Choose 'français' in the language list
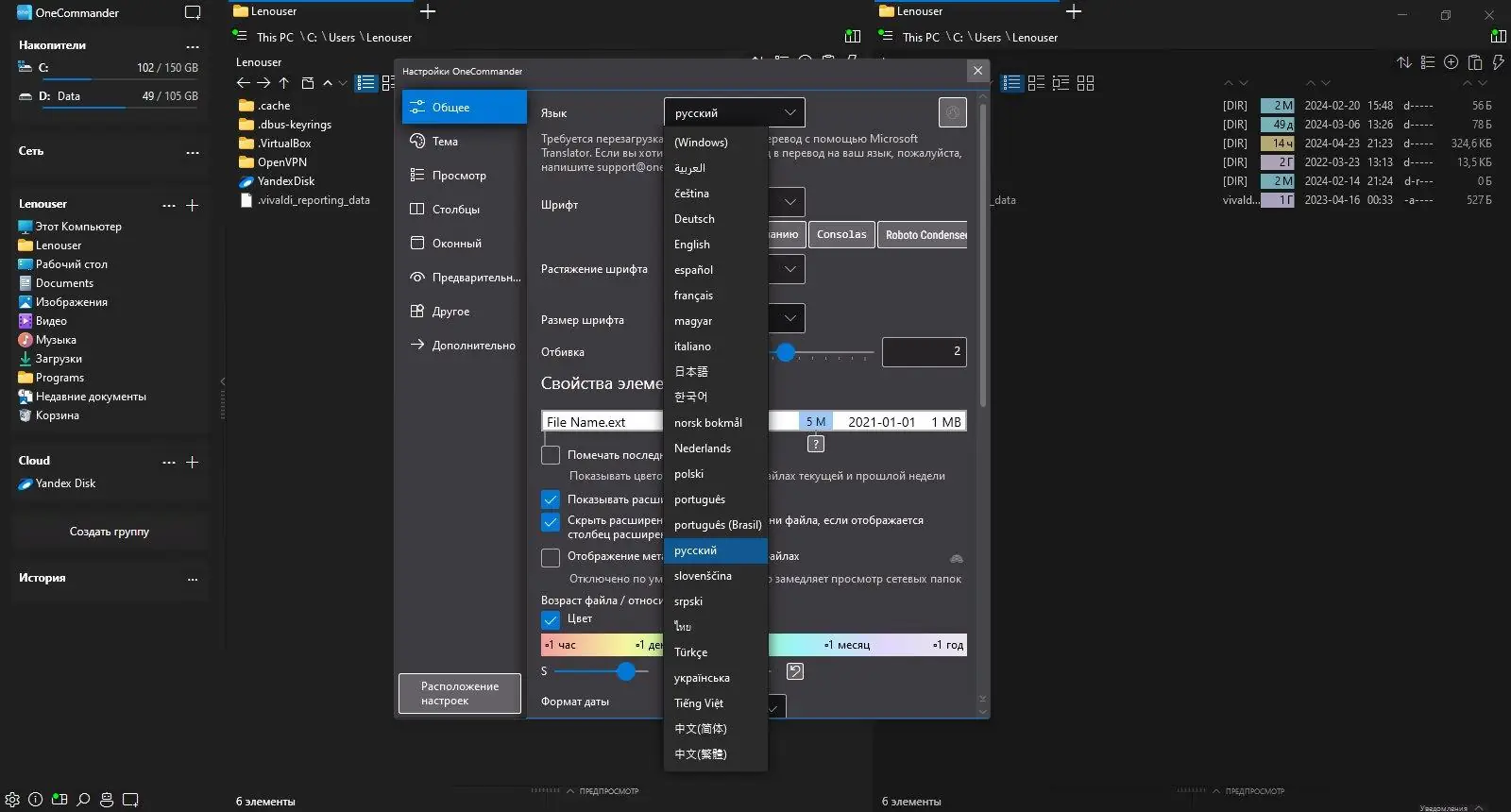1511x812 pixels. [x=716, y=296]
